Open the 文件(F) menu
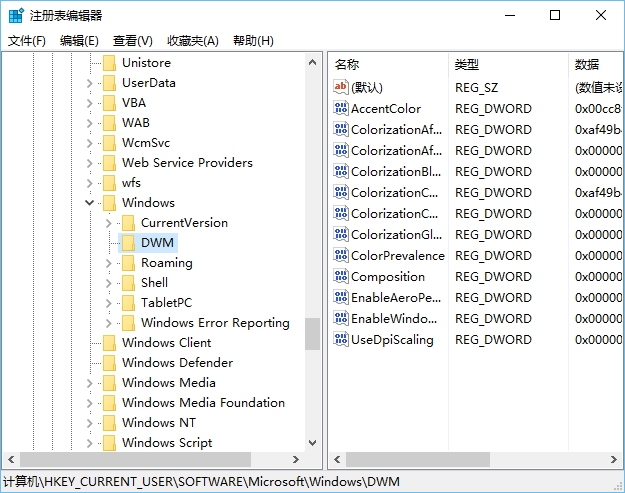The width and height of the screenshot is (625, 493). pyautogui.click(x=27, y=41)
